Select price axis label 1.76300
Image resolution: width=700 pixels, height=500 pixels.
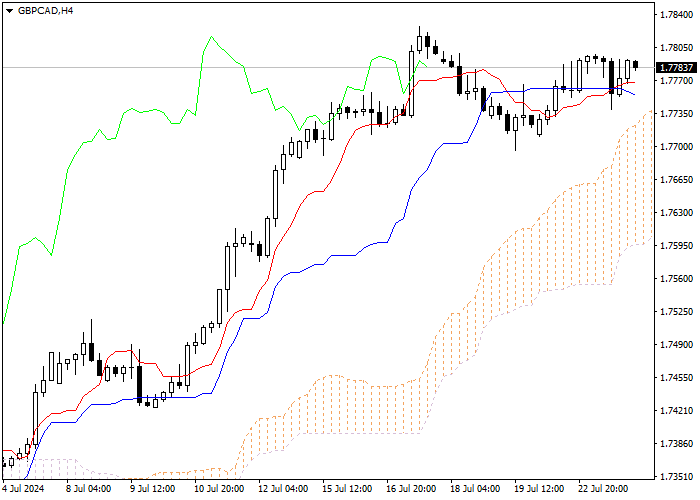pos(677,213)
